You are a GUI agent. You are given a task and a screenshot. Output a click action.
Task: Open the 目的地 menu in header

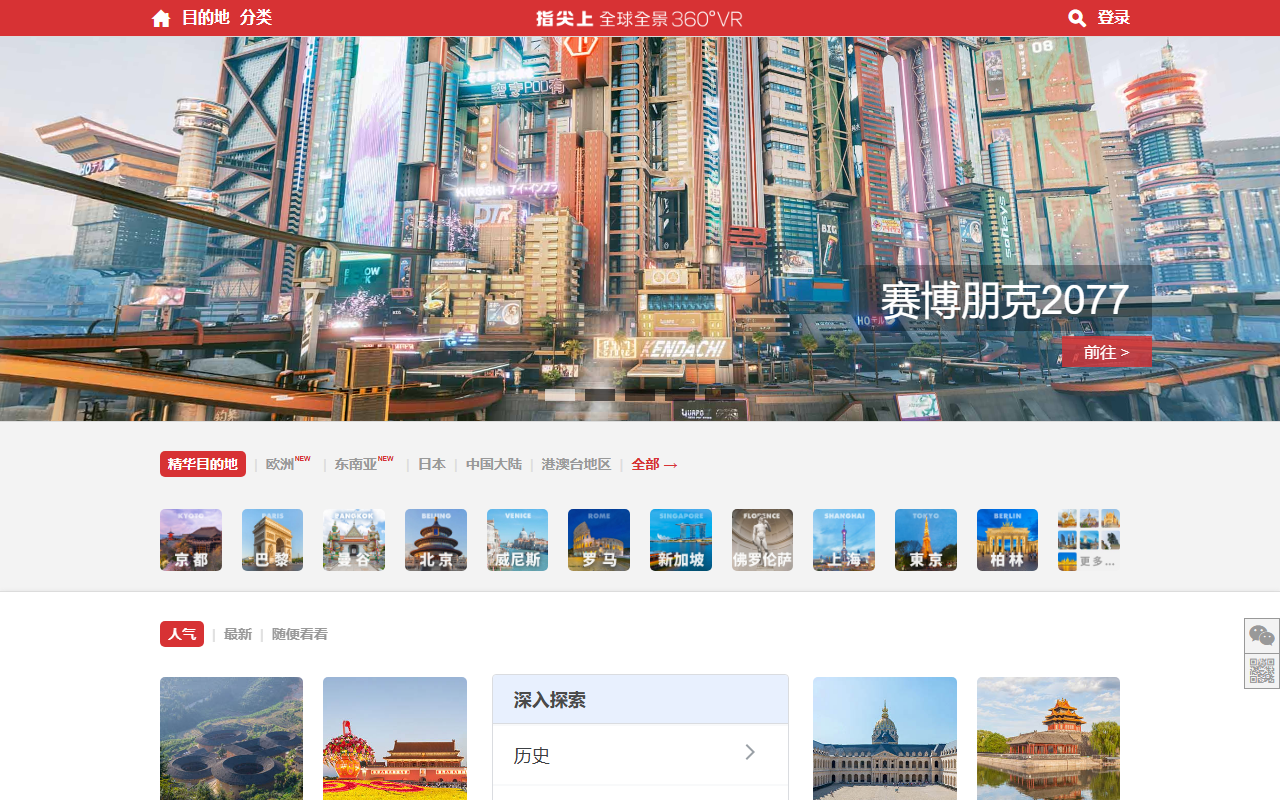(206, 18)
